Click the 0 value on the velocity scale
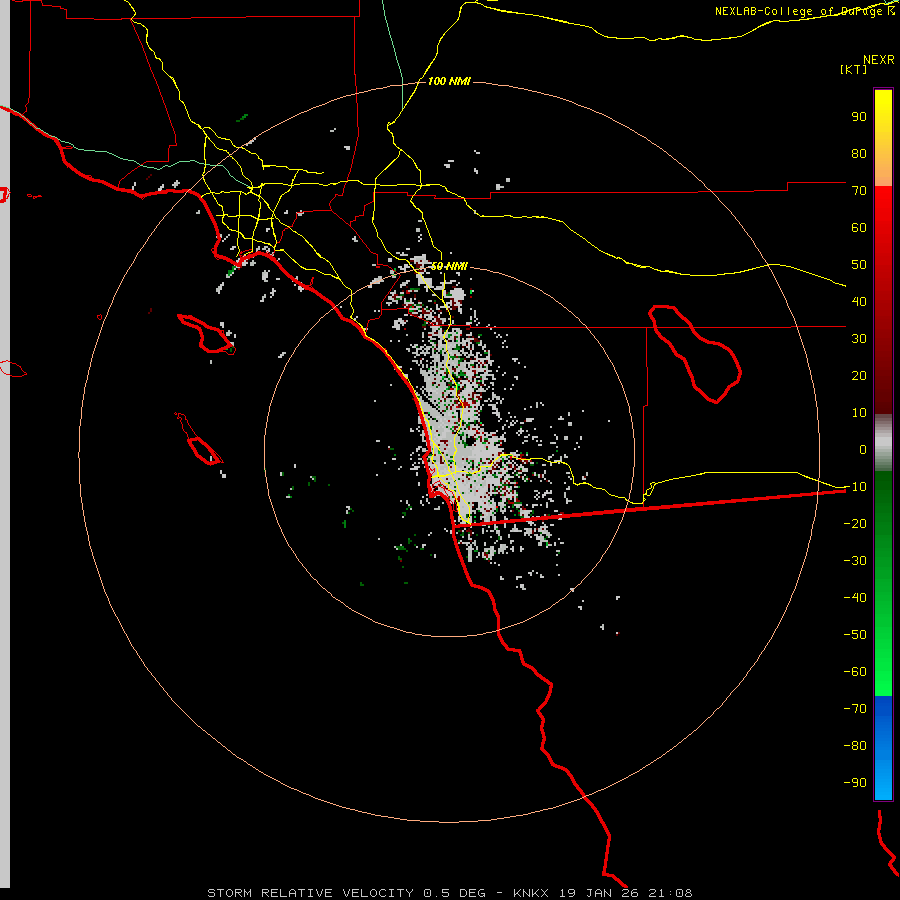This screenshot has width=900, height=900. coord(863,450)
